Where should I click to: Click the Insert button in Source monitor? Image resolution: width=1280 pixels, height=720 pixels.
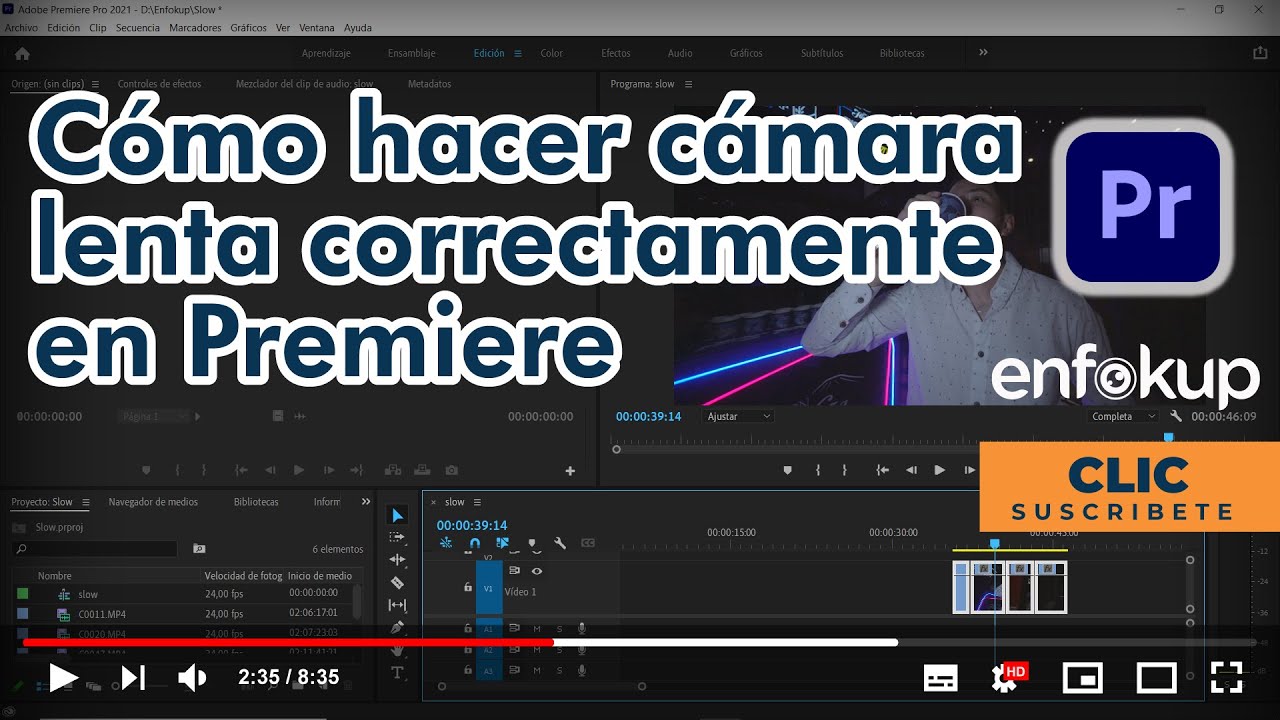393,470
